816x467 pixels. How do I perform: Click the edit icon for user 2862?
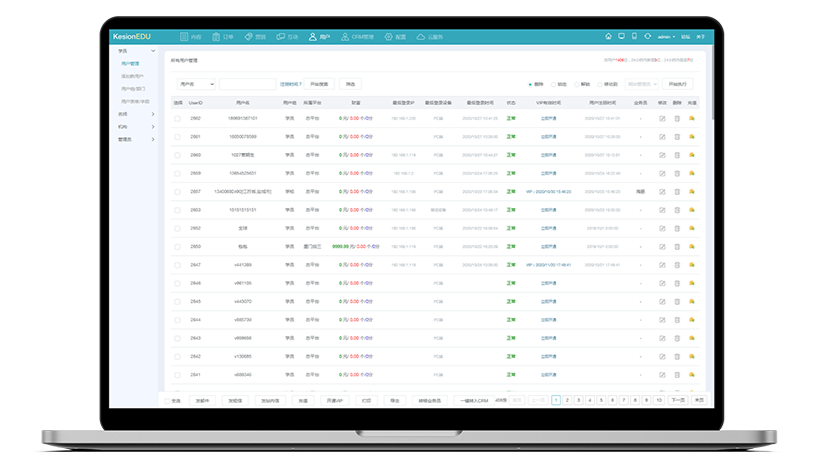pyautogui.click(x=662, y=118)
